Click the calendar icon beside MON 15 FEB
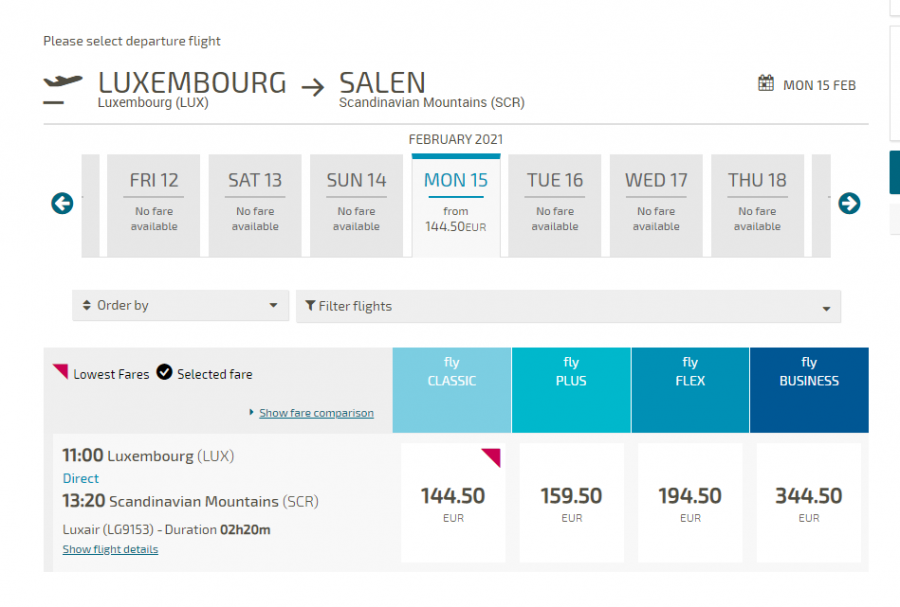 tap(766, 83)
